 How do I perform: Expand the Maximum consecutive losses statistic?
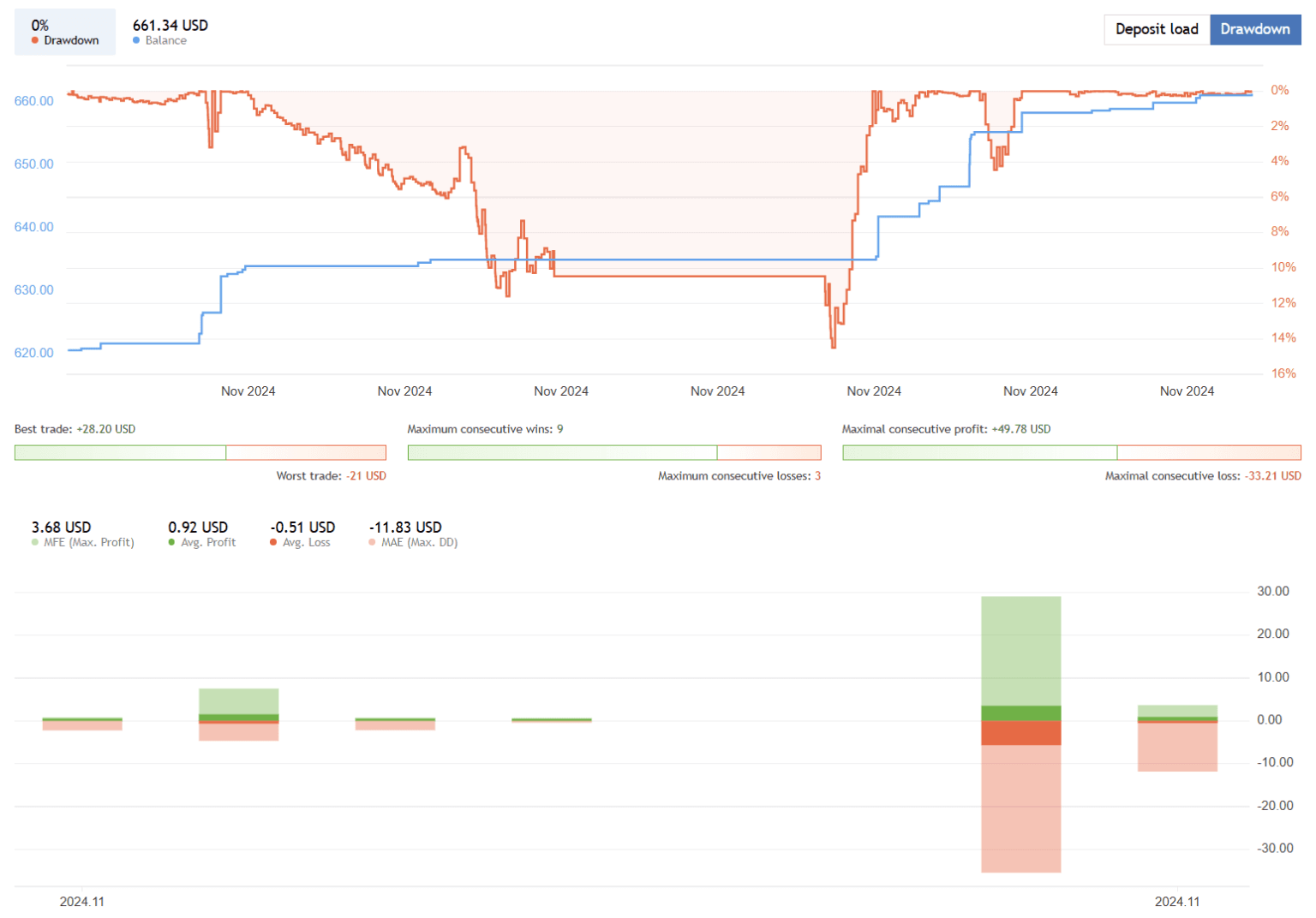tap(739, 475)
